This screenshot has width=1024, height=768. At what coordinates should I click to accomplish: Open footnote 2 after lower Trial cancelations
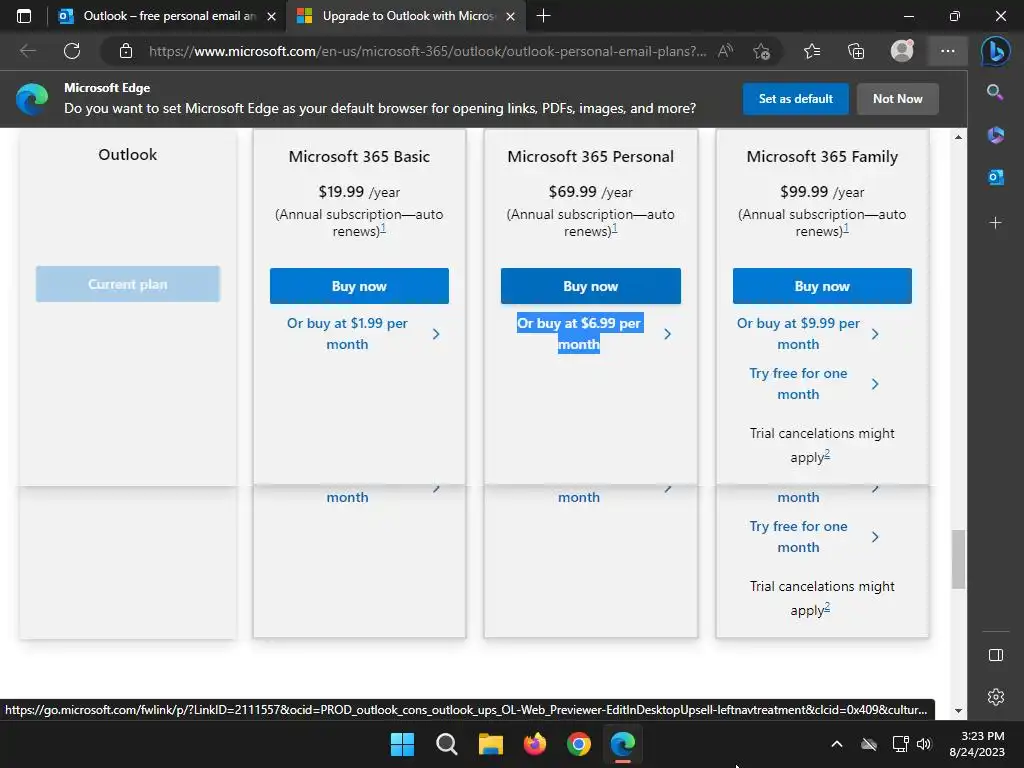coord(827,607)
